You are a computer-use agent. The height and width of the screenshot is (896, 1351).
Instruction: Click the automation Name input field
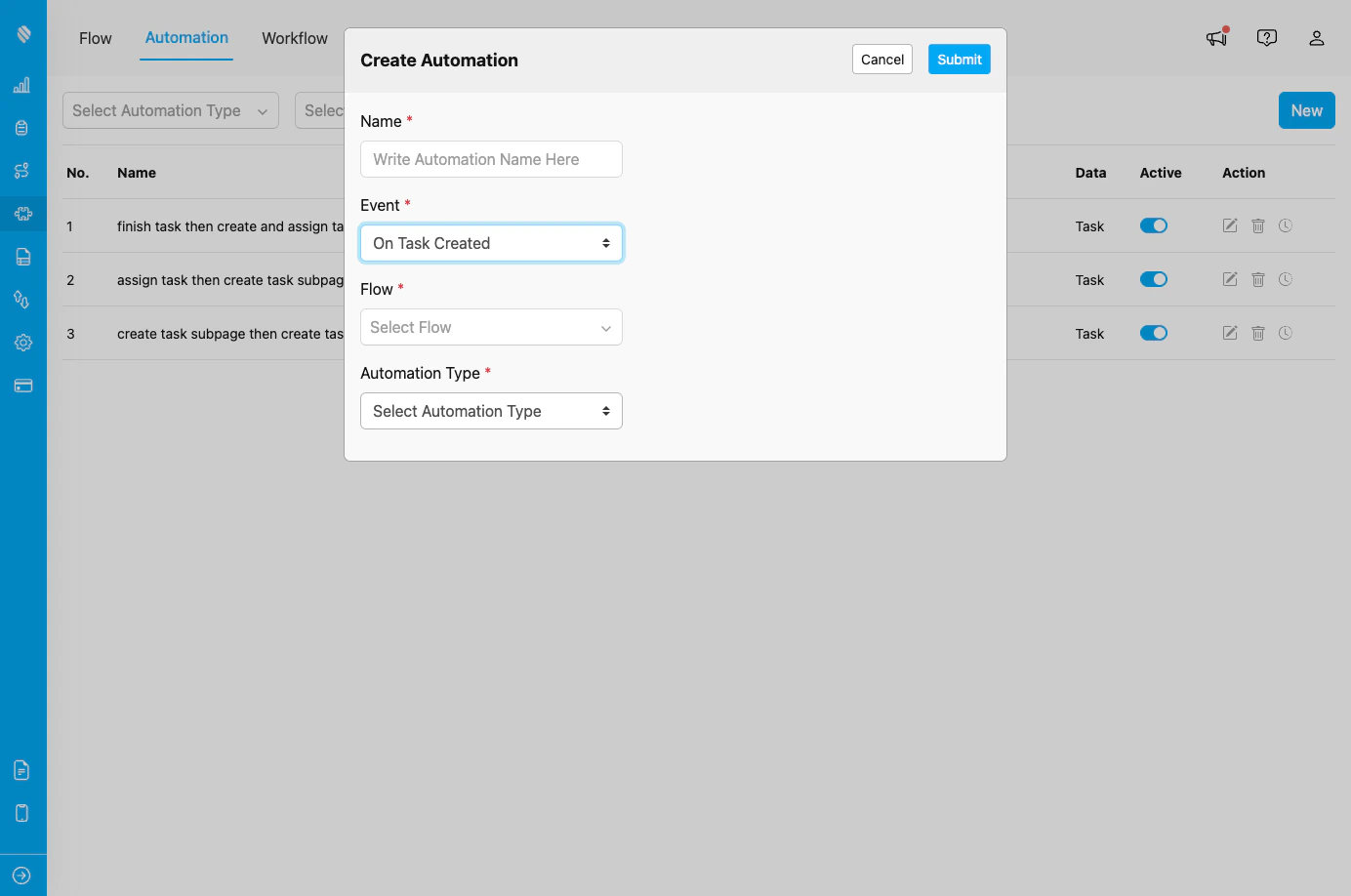pos(491,158)
